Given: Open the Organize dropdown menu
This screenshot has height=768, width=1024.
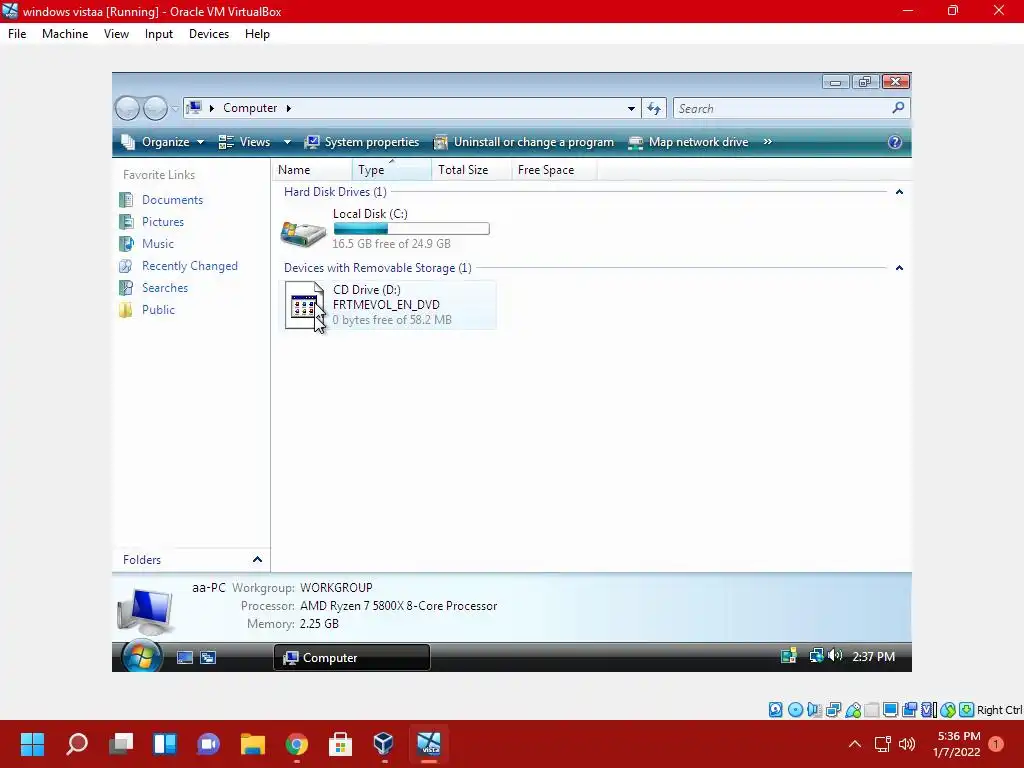Looking at the screenshot, I should (x=163, y=142).
